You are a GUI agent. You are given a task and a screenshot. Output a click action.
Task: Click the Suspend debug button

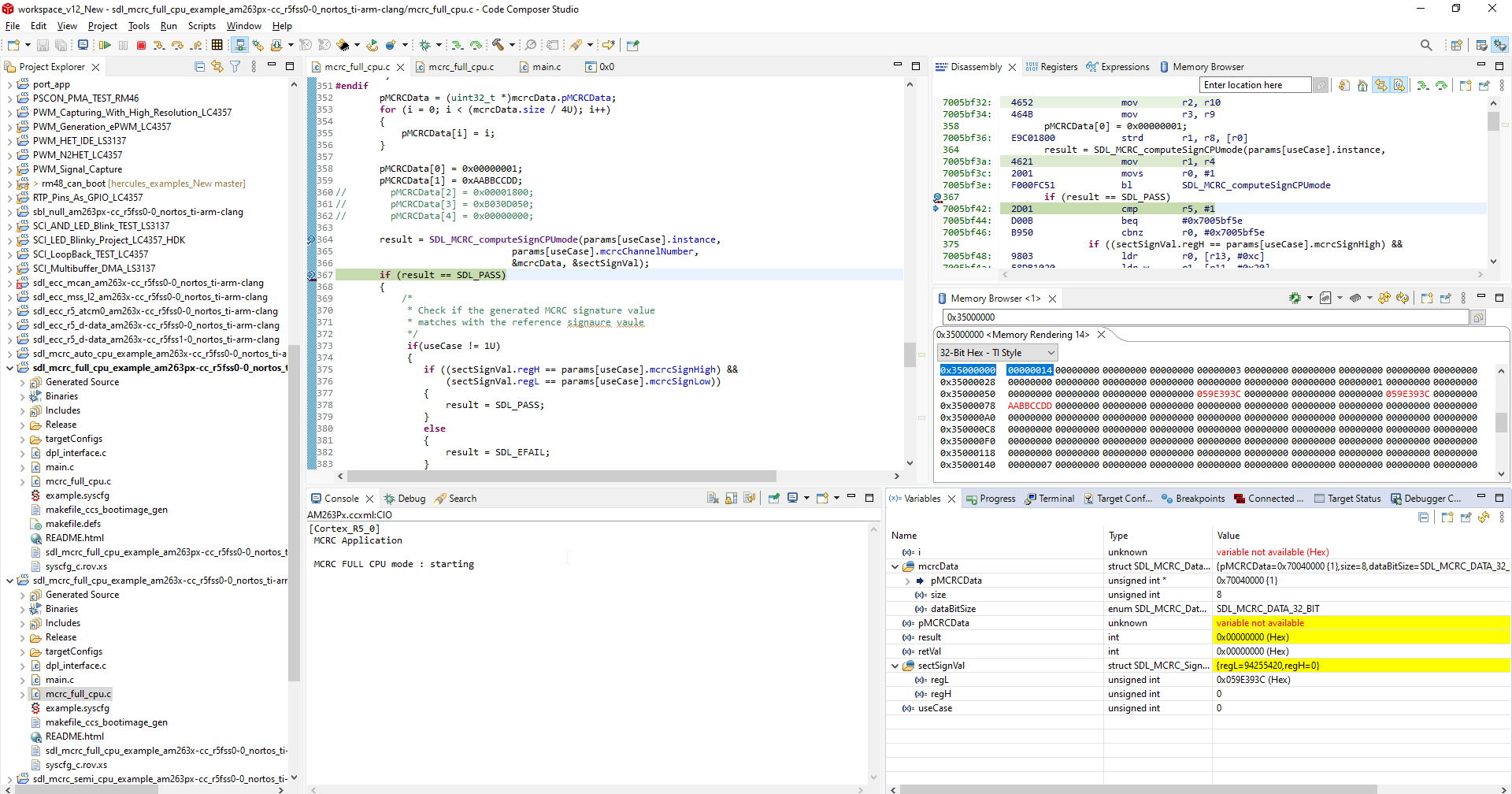point(124,46)
